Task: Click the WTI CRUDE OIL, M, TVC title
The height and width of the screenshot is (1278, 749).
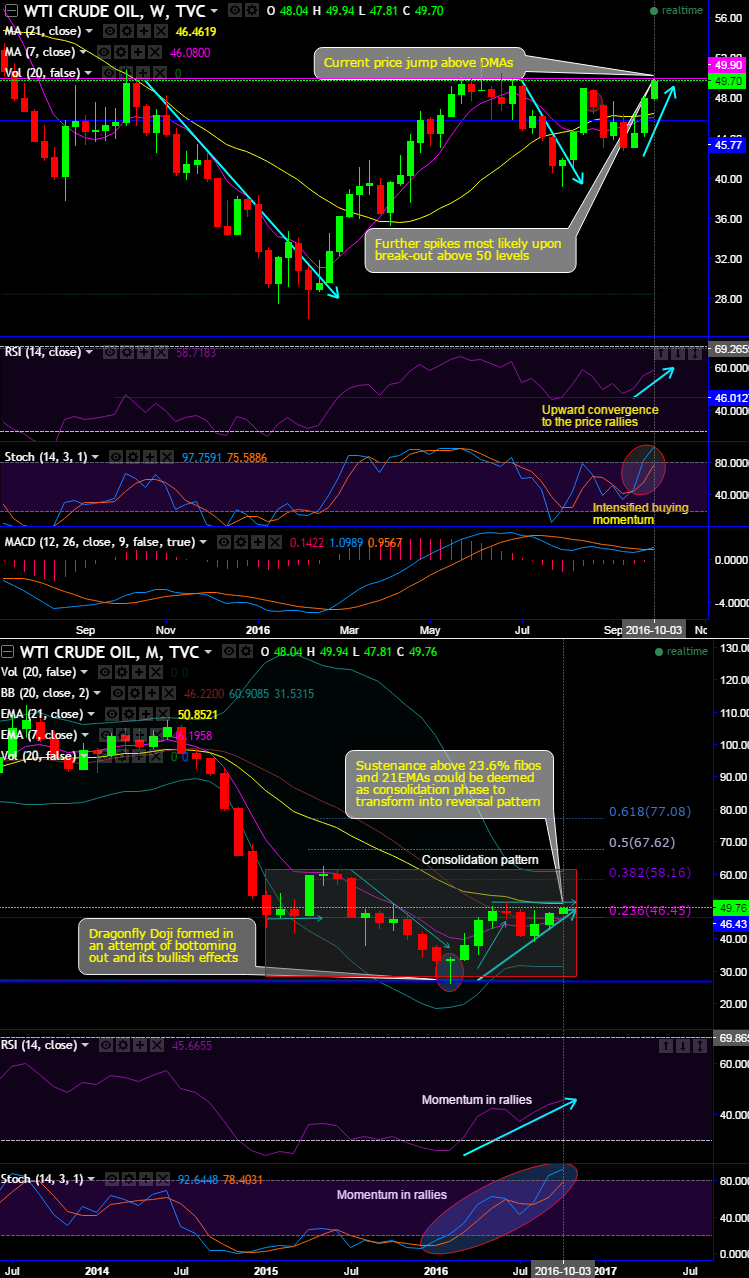Action: tap(110, 651)
